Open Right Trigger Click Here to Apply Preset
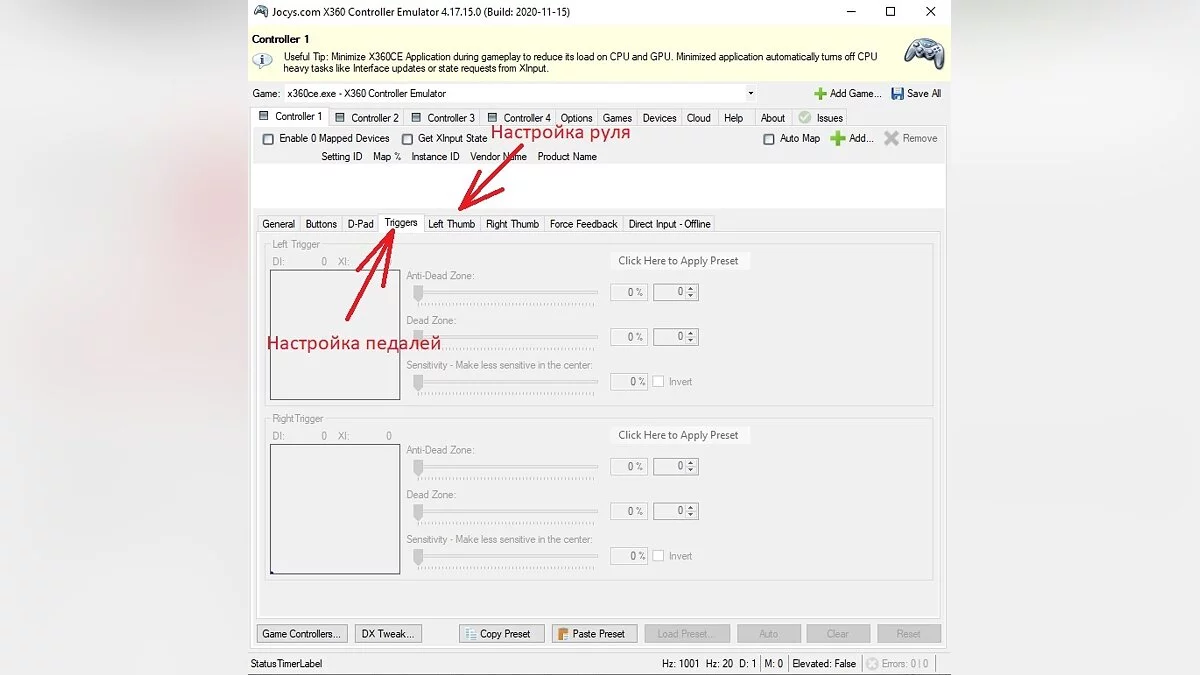 click(x=679, y=435)
